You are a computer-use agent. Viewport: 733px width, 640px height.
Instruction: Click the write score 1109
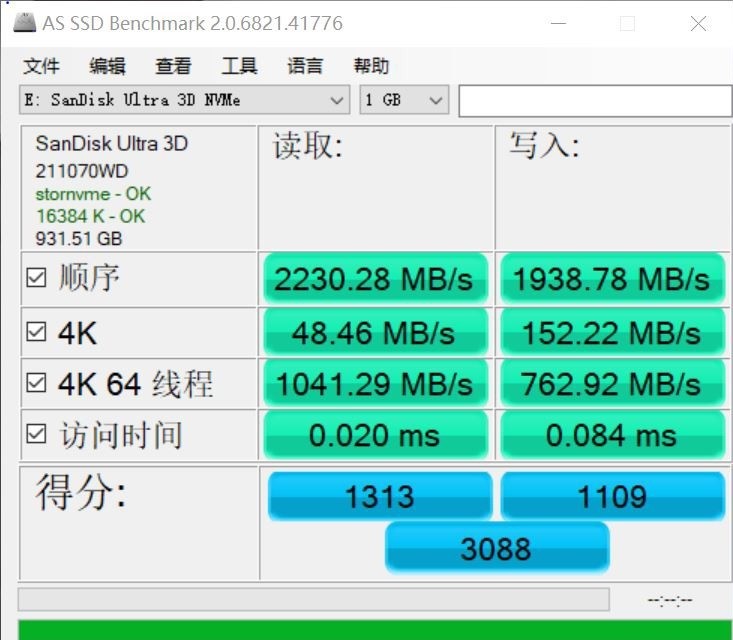coord(612,496)
